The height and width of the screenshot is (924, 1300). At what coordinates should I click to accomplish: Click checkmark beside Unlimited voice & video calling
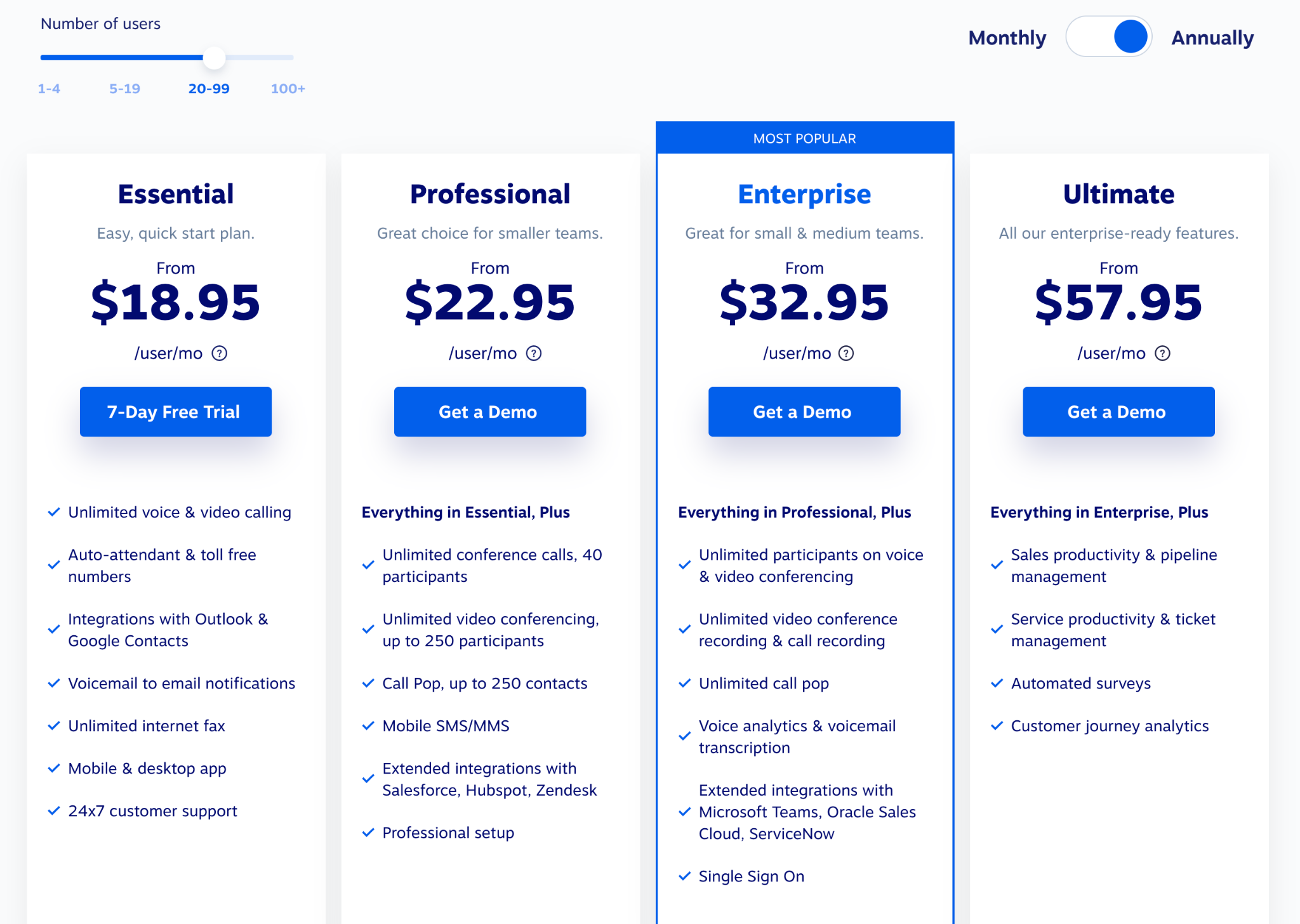point(54,512)
